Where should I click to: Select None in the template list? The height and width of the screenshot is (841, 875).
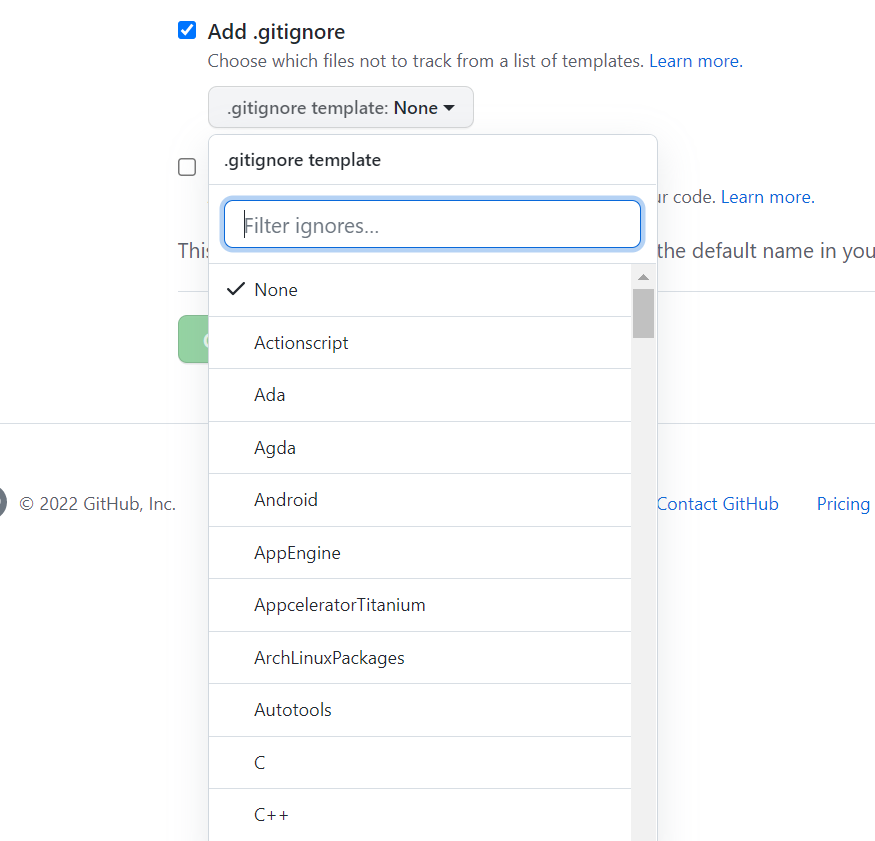[x=276, y=290]
